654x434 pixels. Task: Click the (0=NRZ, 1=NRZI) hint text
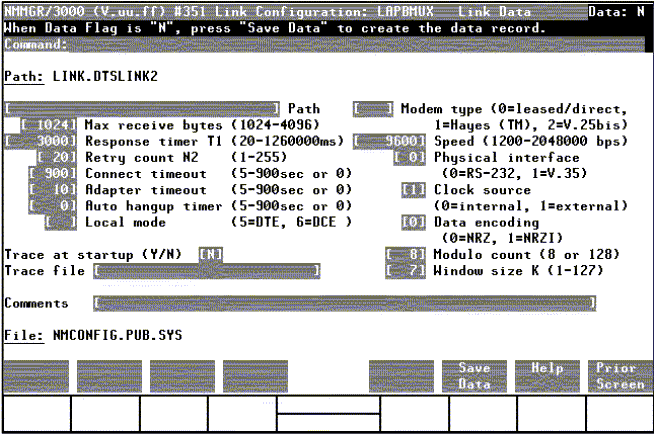click(503, 238)
